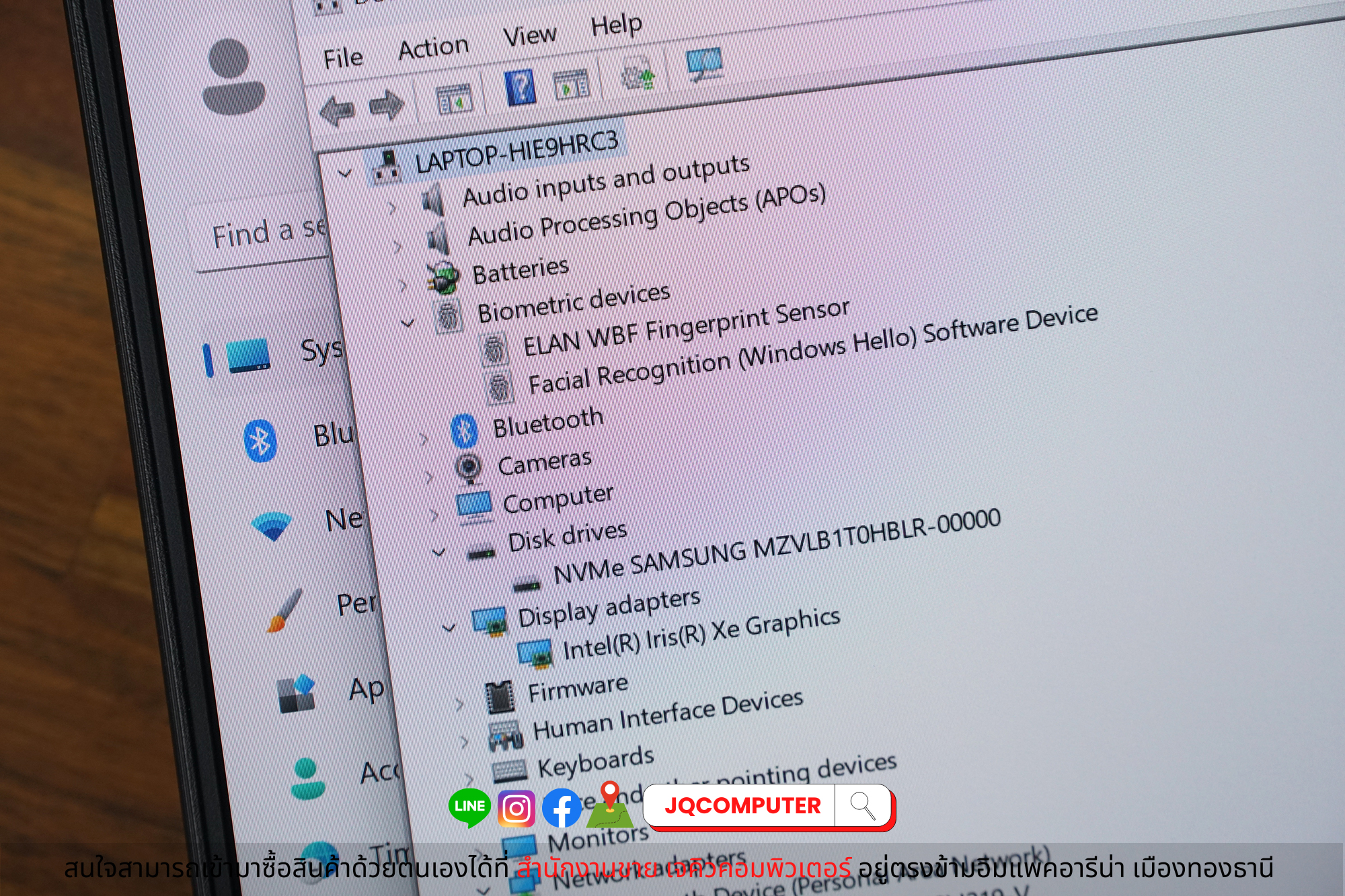Expand the Cameras chevron

click(430, 477)
